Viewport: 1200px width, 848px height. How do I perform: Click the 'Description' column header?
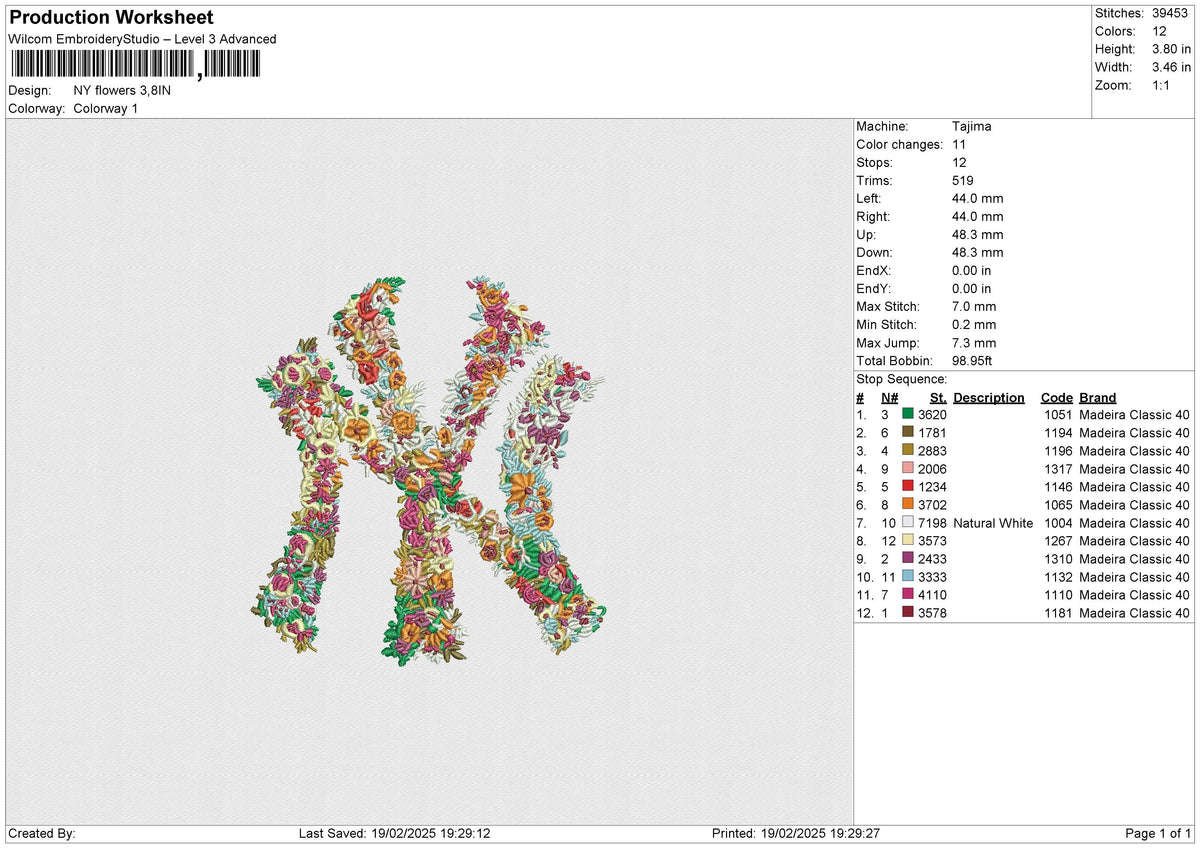pyautogui.click(x=989, y=397)
